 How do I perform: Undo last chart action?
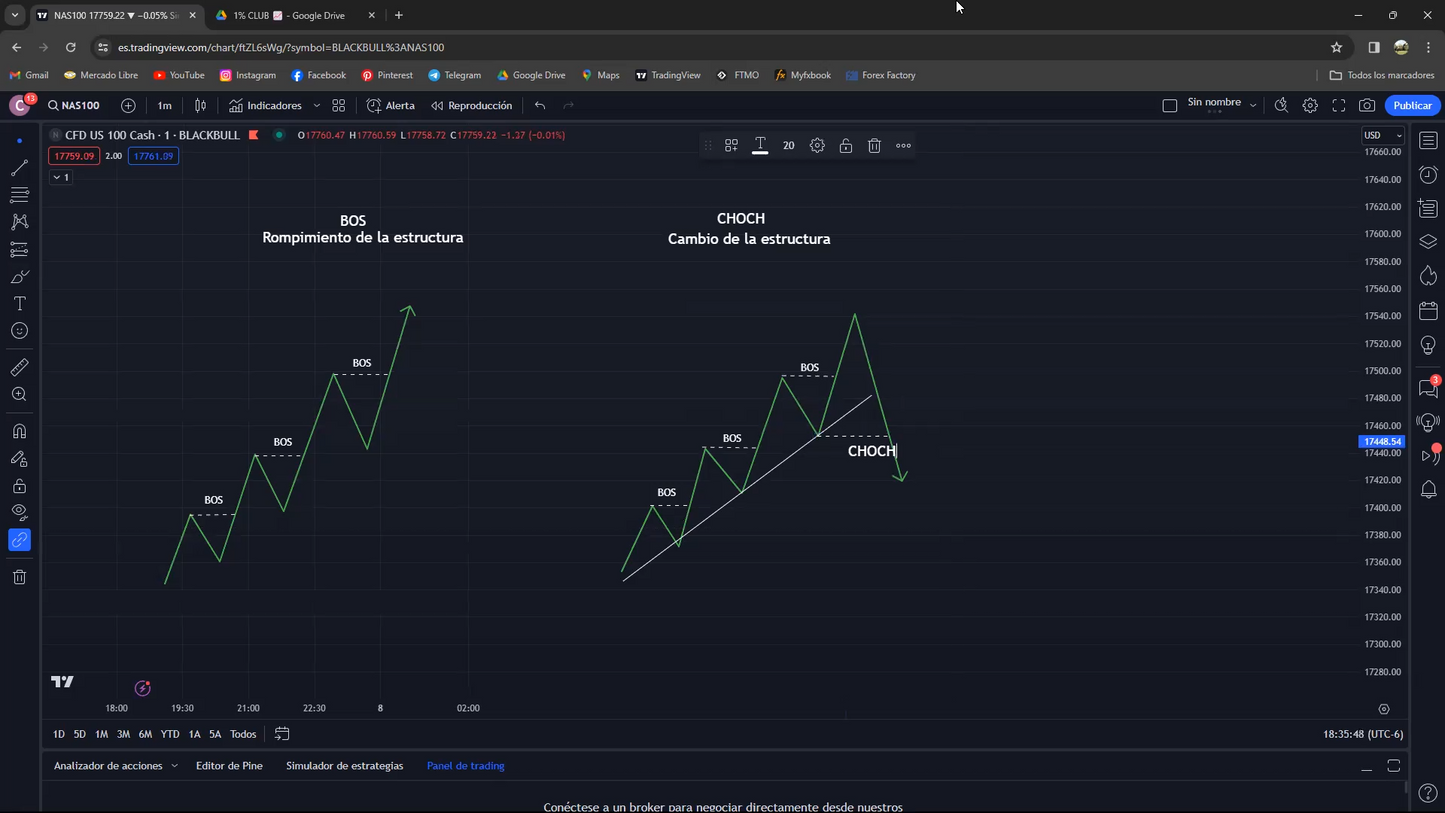click(x=540, y=106)
